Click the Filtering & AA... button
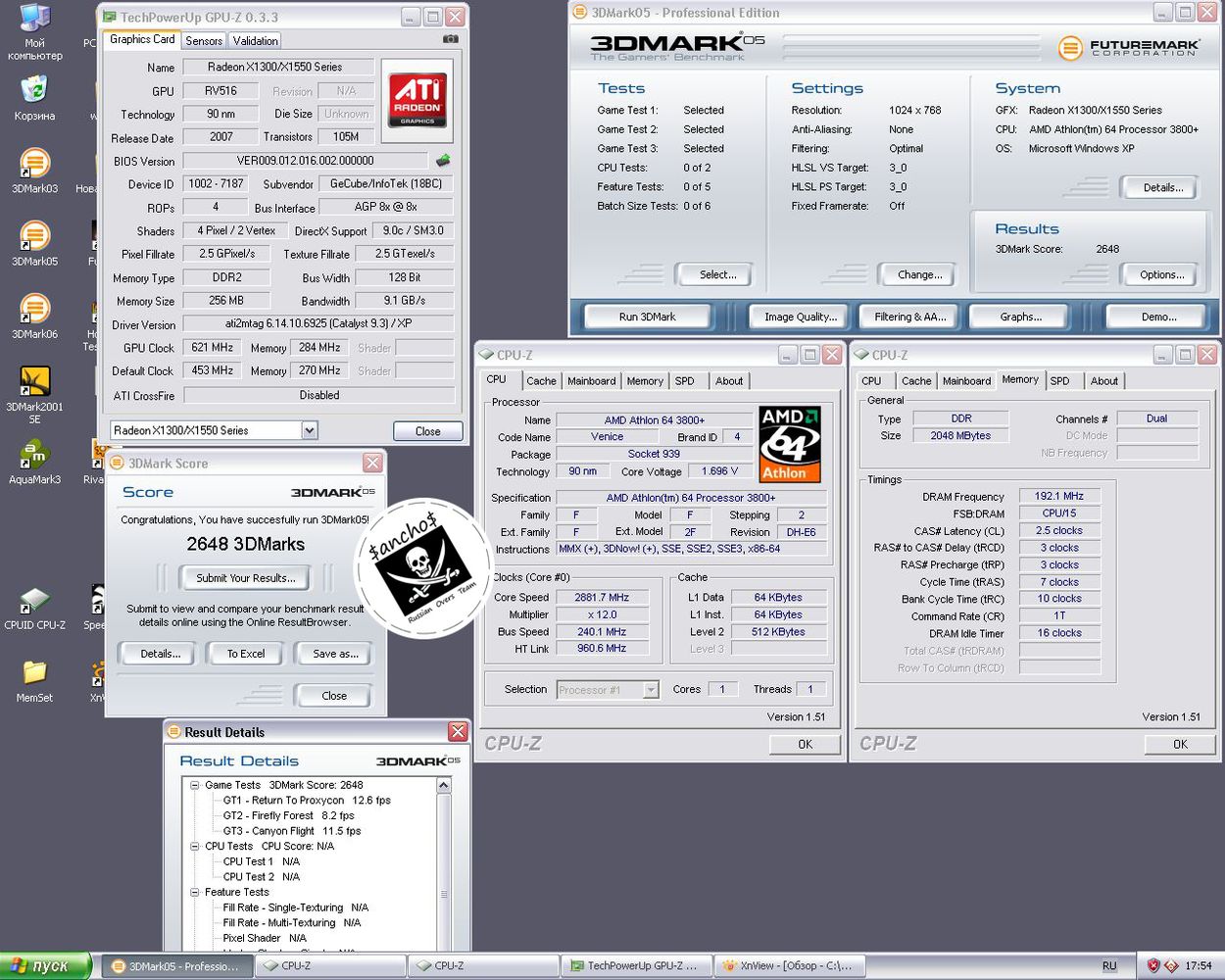 (x=910, y=317)
